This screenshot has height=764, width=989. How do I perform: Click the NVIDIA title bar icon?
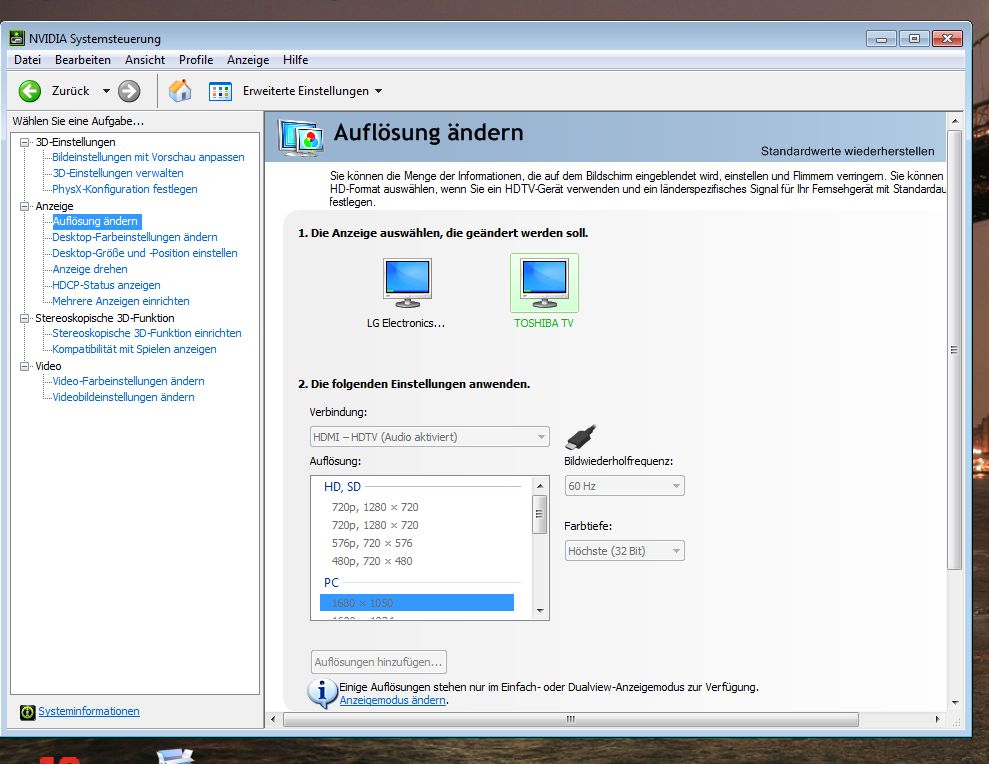(17, 38)
